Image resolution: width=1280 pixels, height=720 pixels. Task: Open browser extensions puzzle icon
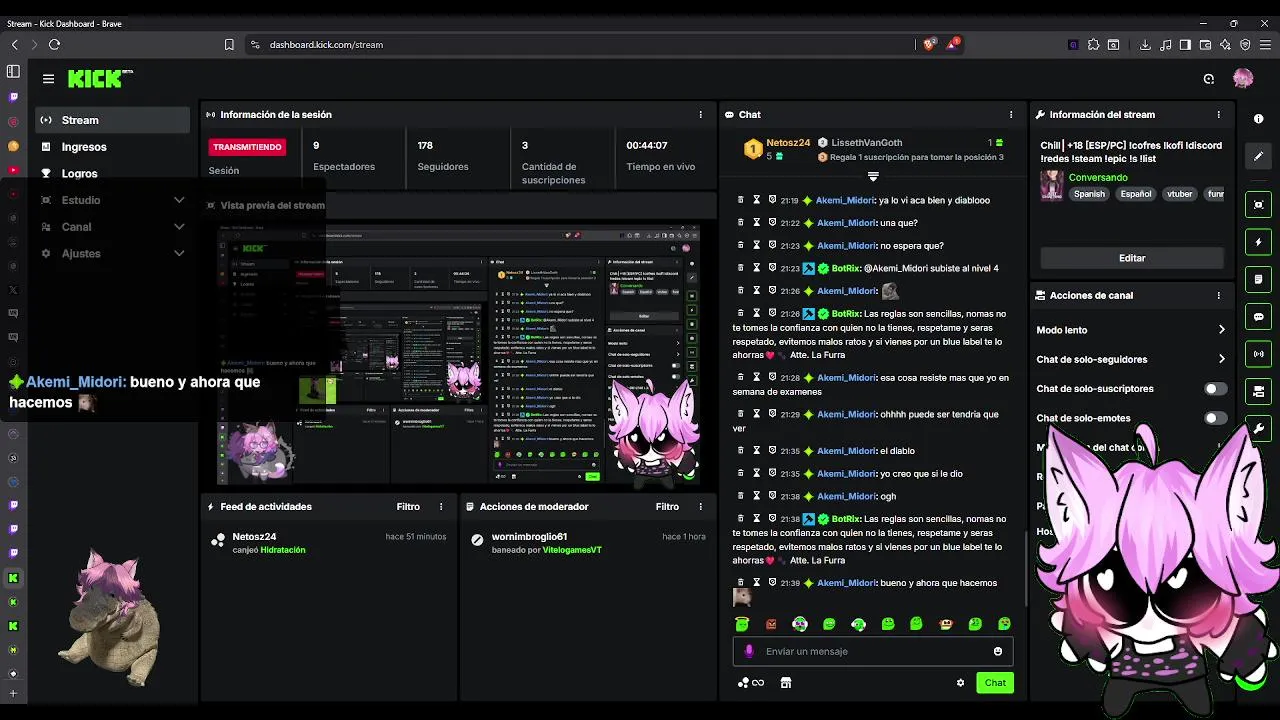pos(1094,44)
